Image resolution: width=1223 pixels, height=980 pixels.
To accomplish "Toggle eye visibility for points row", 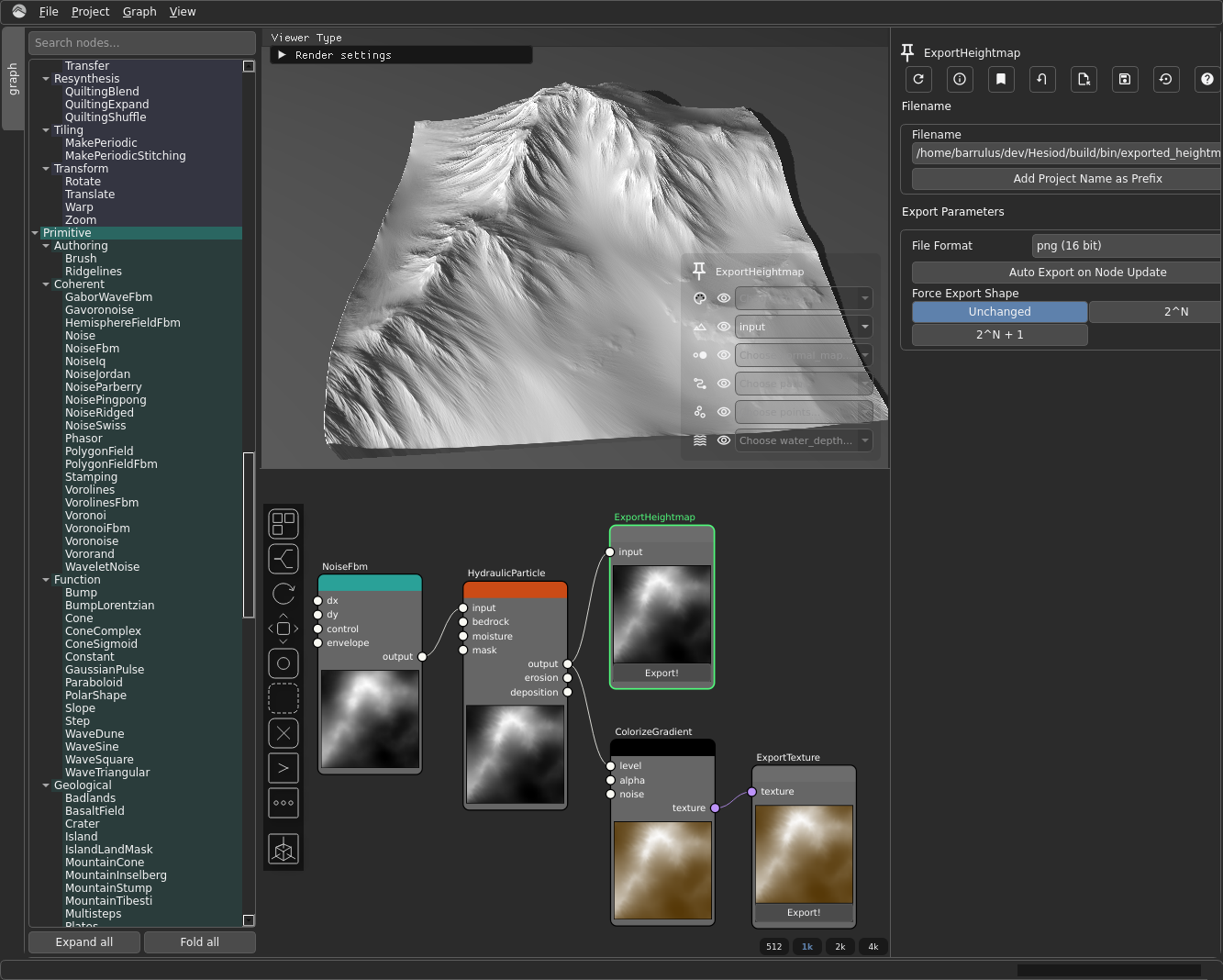I will click(724, 412).
